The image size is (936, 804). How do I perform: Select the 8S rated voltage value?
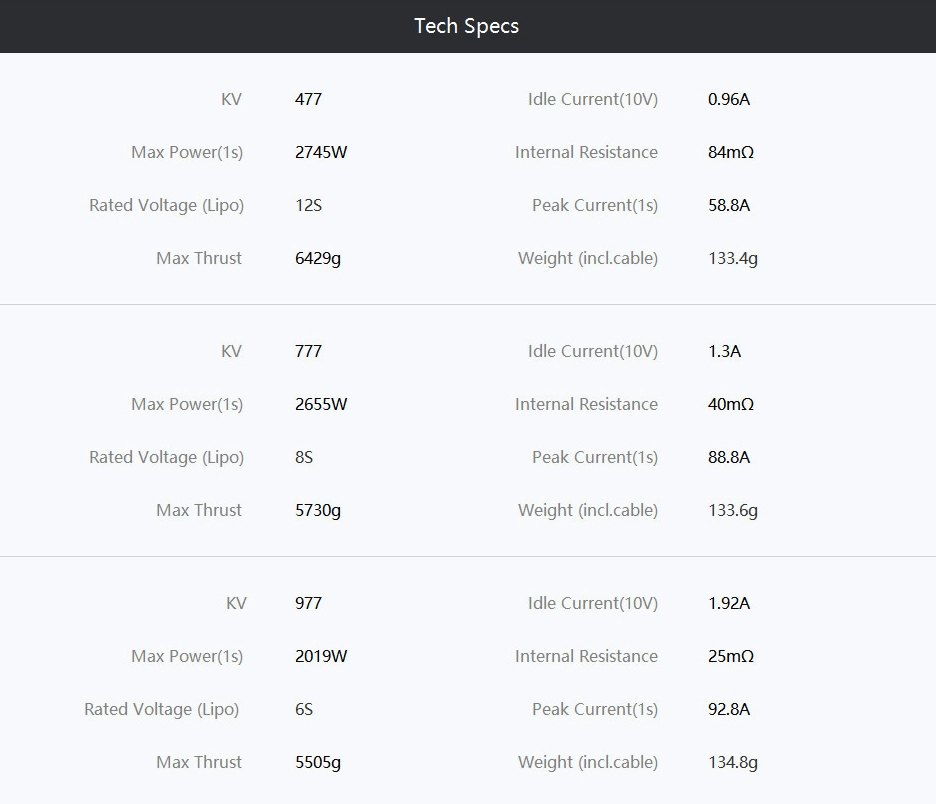pos(304,457)
